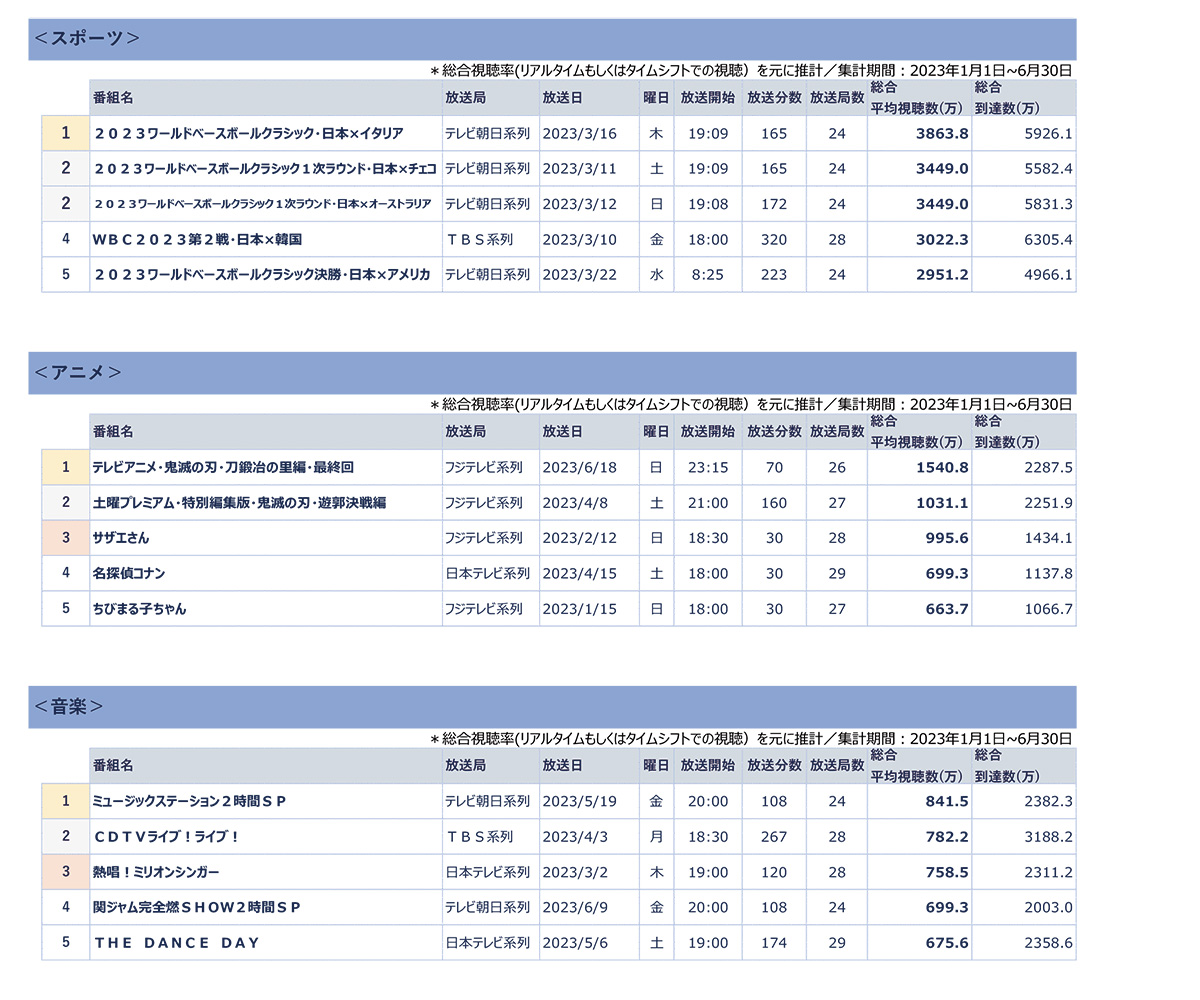Click the ＜スポーツ＞ section header
Viewport: 1200px width, 1000px height.
[552, 39]
